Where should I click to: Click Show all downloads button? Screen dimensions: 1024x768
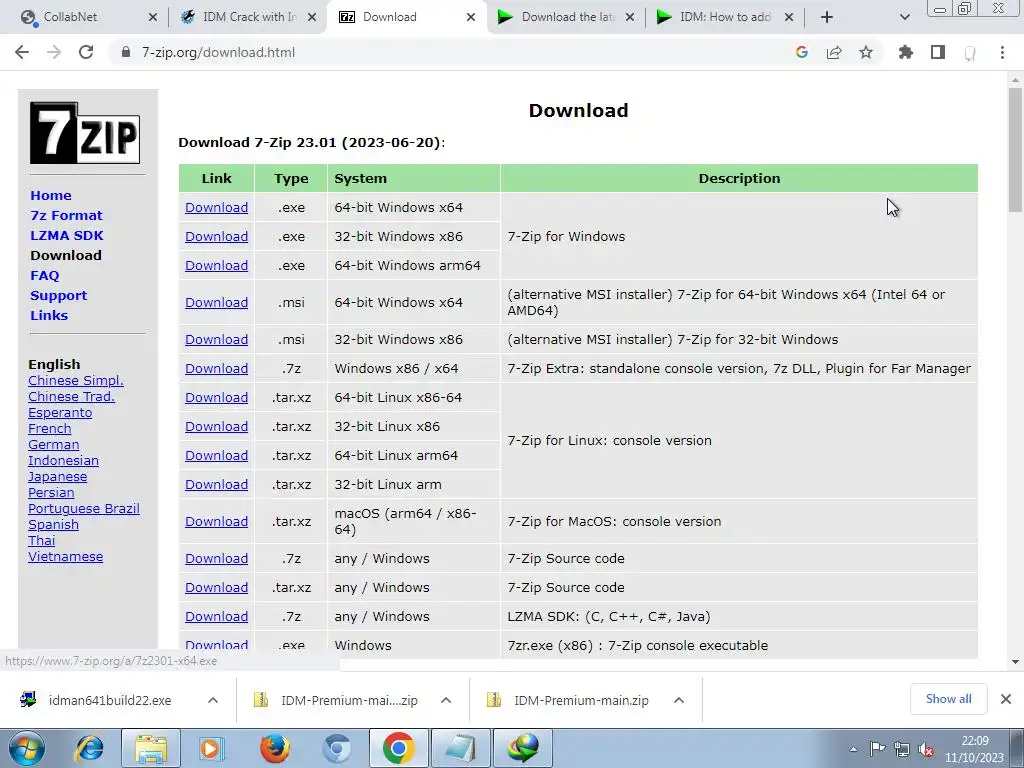tap(948, 699)
